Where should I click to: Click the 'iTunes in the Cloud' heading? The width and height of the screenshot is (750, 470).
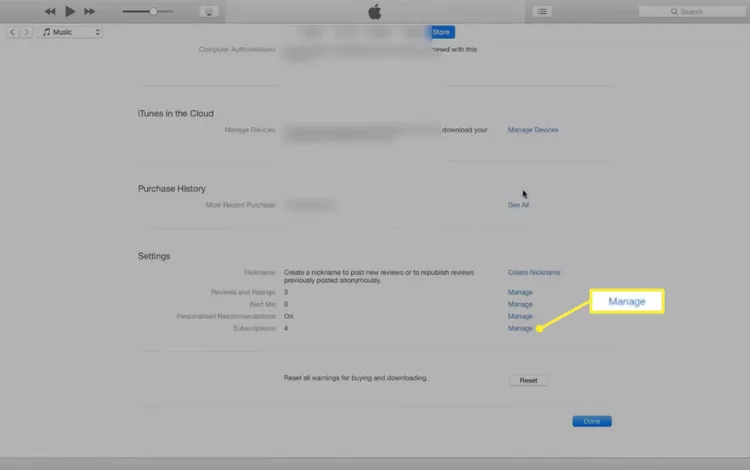[176, 113]
